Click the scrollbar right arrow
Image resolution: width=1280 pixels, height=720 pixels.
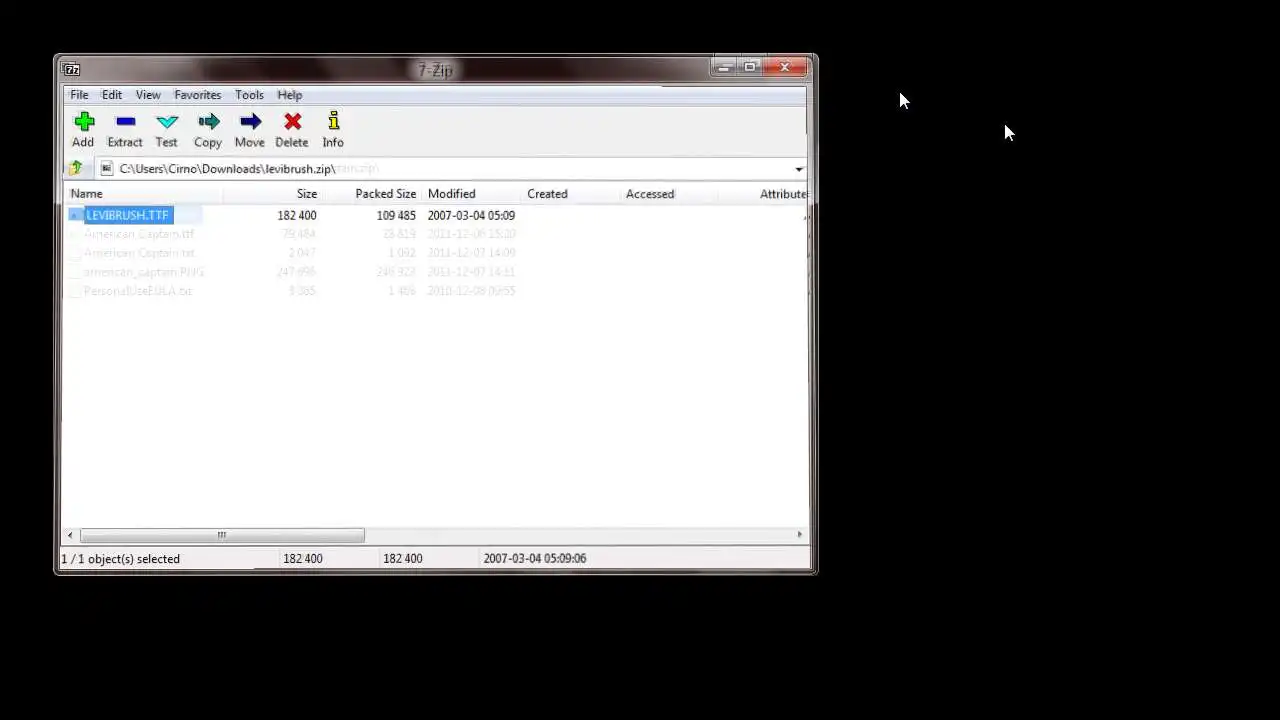pos(799,535)
